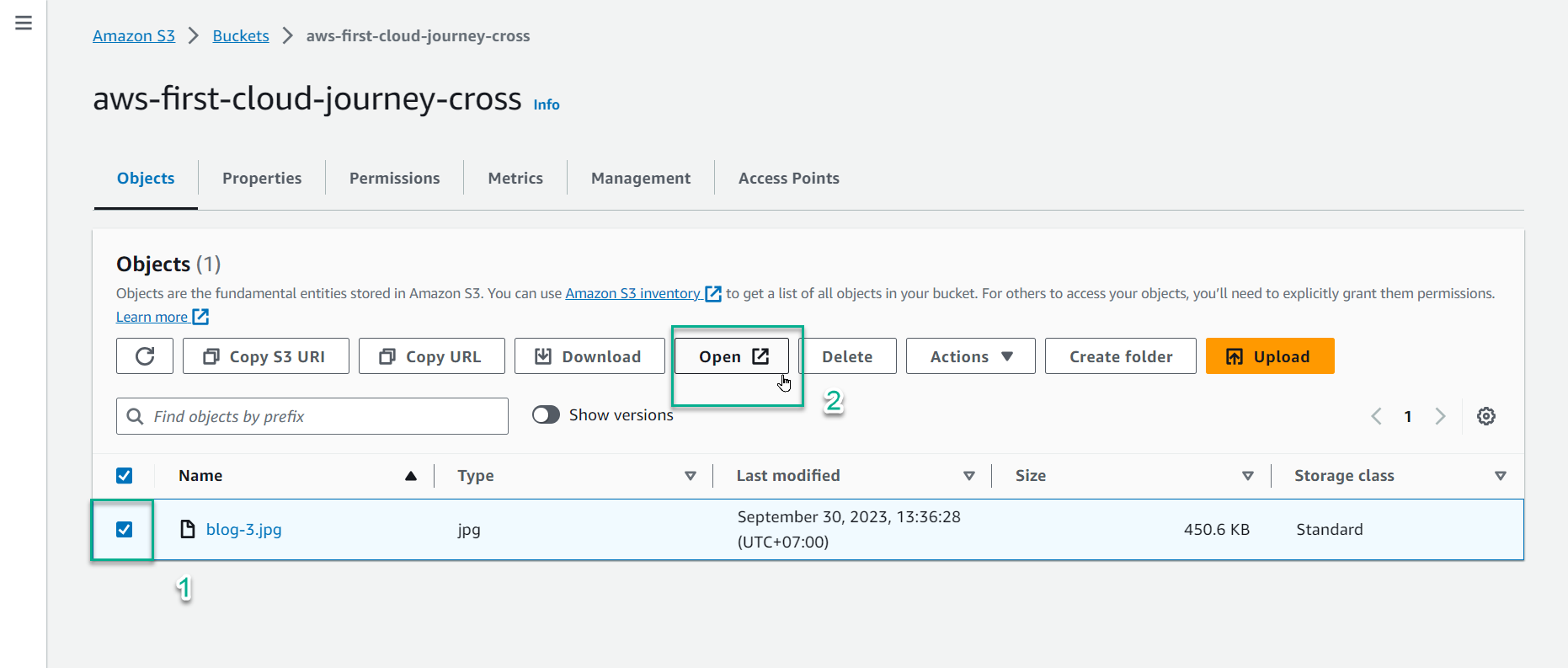Sort by Storage class column arrow
Viewport: 1568px width, 668px height.
click(x=1500, y=476)
